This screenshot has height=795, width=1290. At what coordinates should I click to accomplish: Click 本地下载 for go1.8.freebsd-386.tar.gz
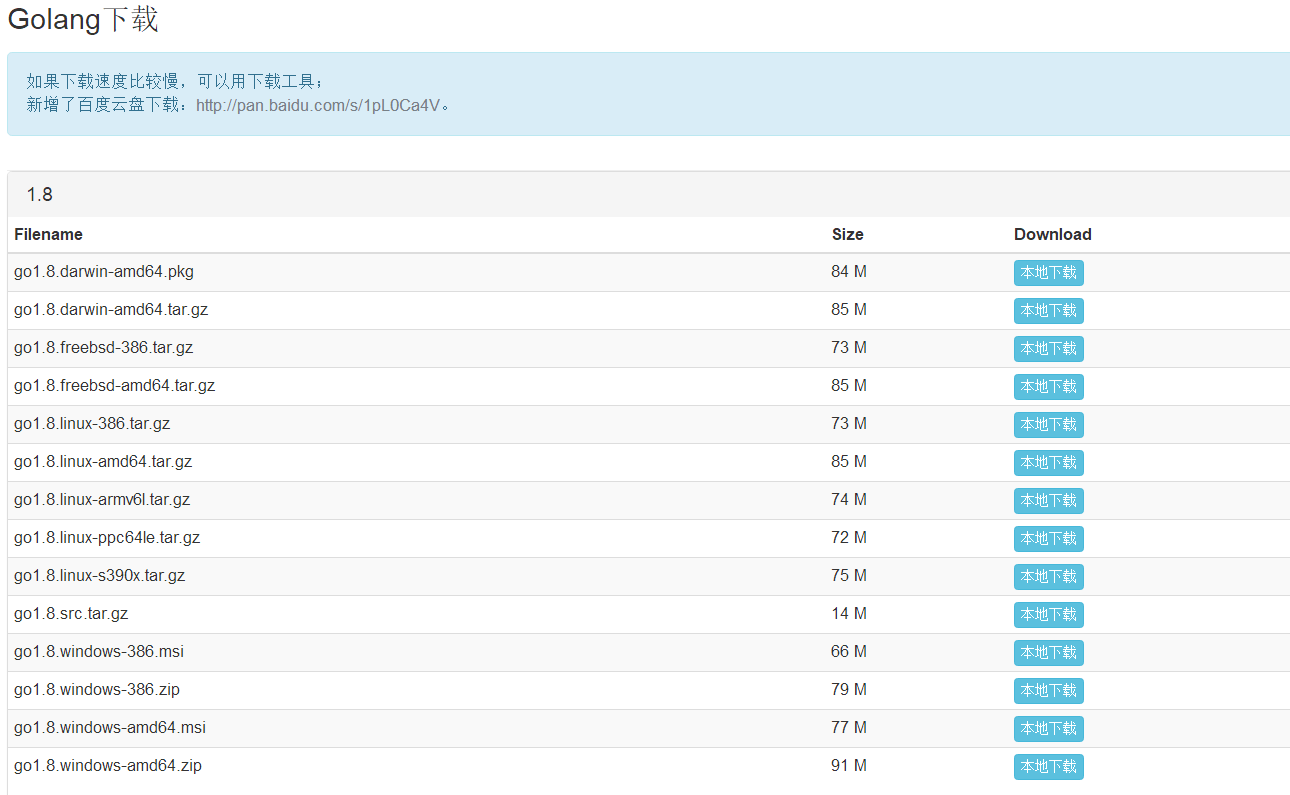pos(1048,349)
